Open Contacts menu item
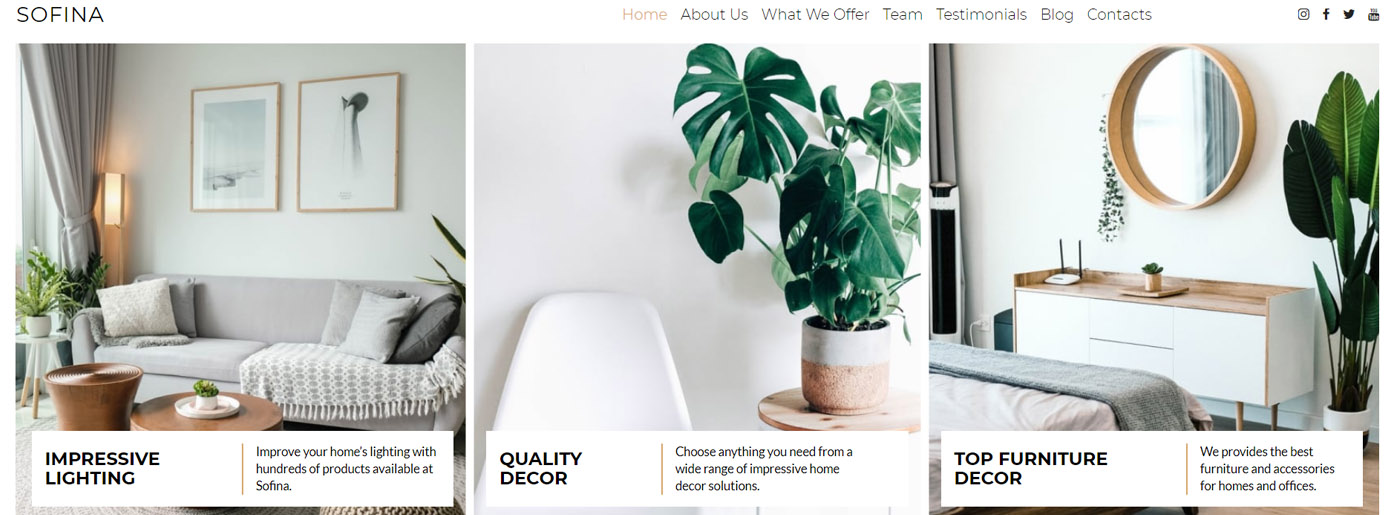The width and height of the screenshot is (1400, 515). pos(1119,14)
